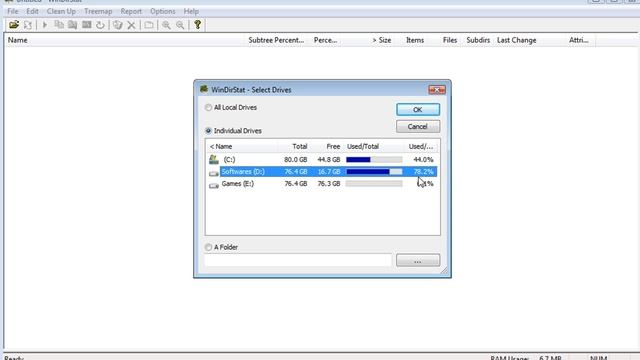Select the Softwares (D:) drive name

tap(243, 172)
